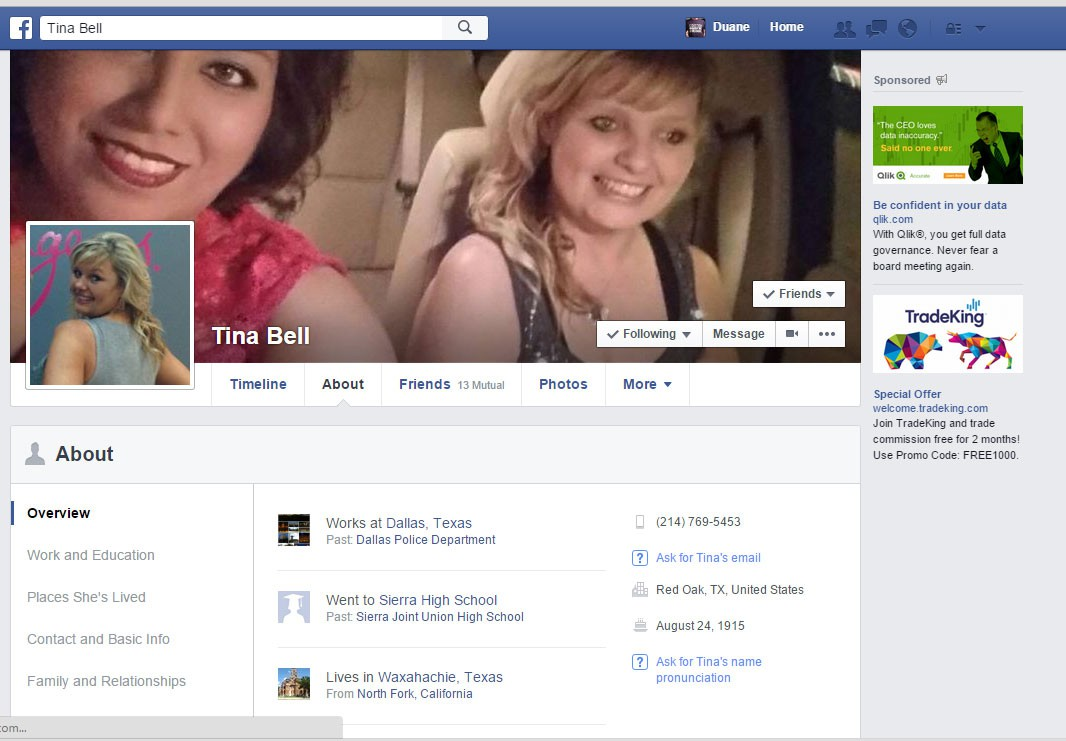The image size is (1066, 741).
Task: Select Work and Education in sidebar
Action: tap(91, 555)
